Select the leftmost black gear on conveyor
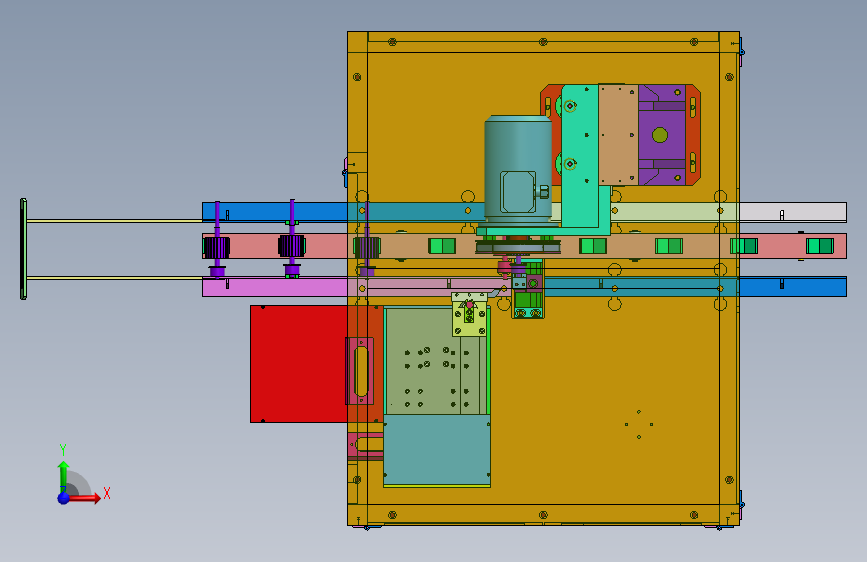The height and width of the screenshot is (562, 867). point(216,247)
